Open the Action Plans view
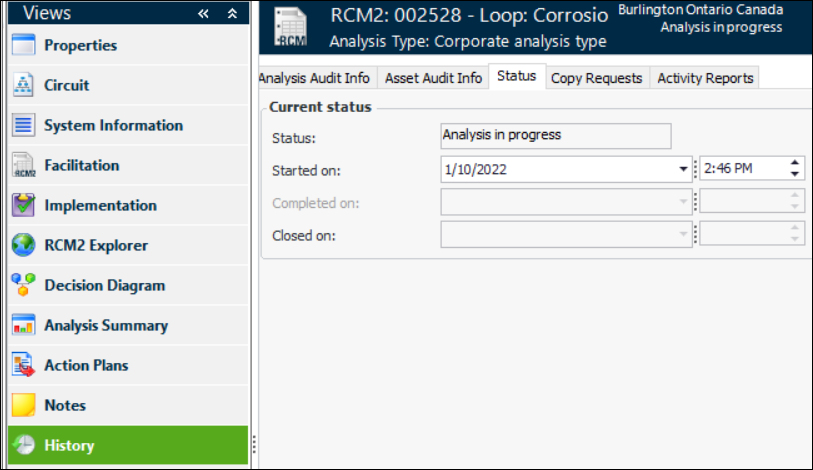813x470 pixels. (x=128, y=365)
